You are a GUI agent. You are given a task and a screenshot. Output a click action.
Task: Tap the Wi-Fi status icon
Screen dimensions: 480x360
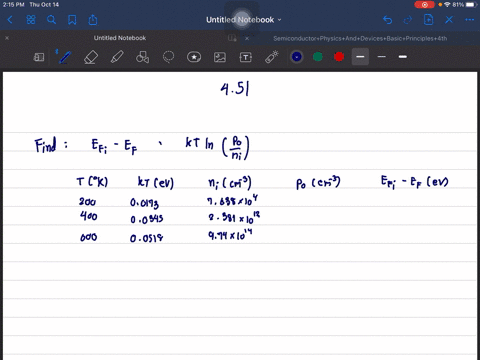(x=447, y=5)
